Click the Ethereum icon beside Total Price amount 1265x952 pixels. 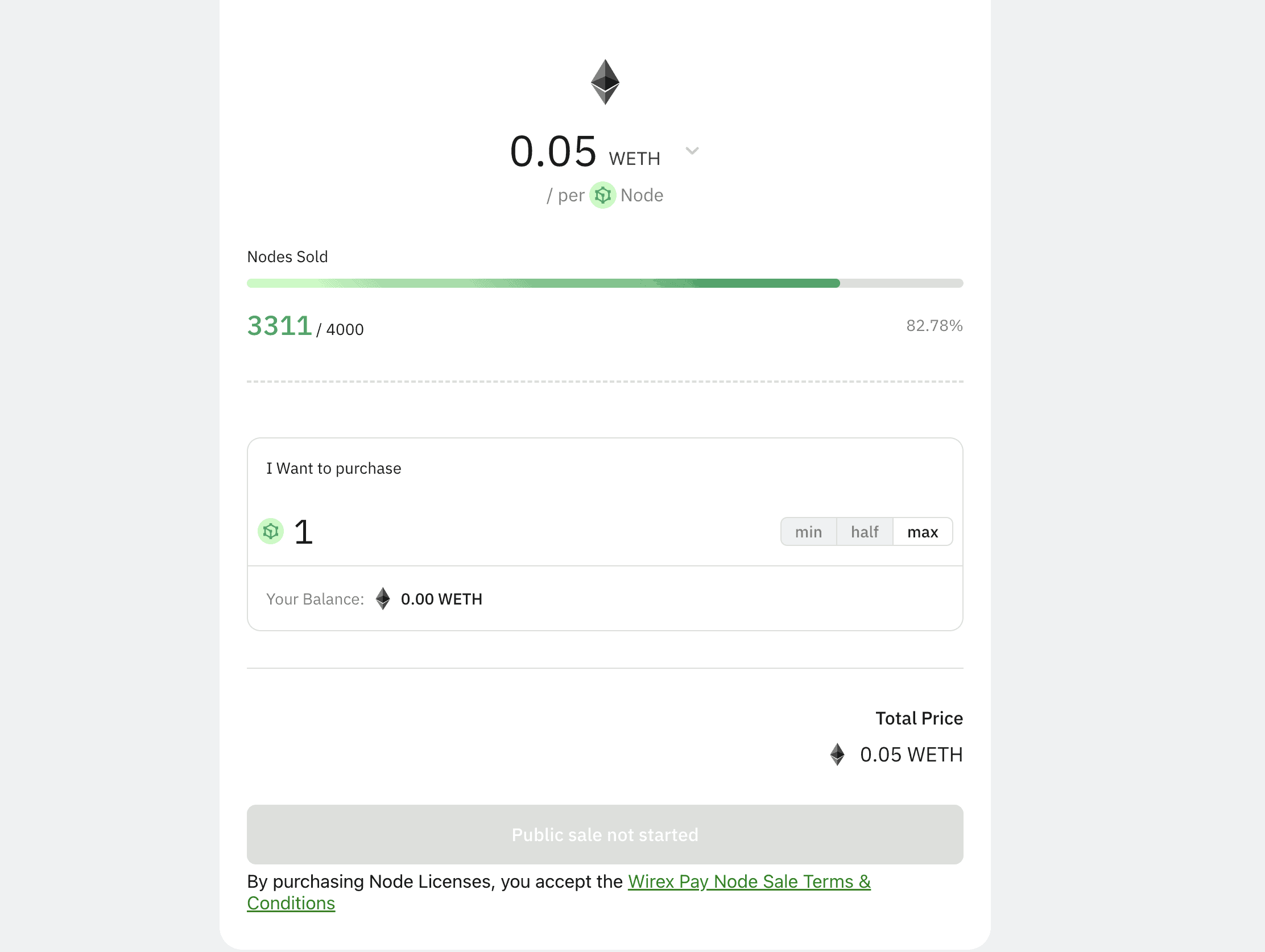coord(837,754)
